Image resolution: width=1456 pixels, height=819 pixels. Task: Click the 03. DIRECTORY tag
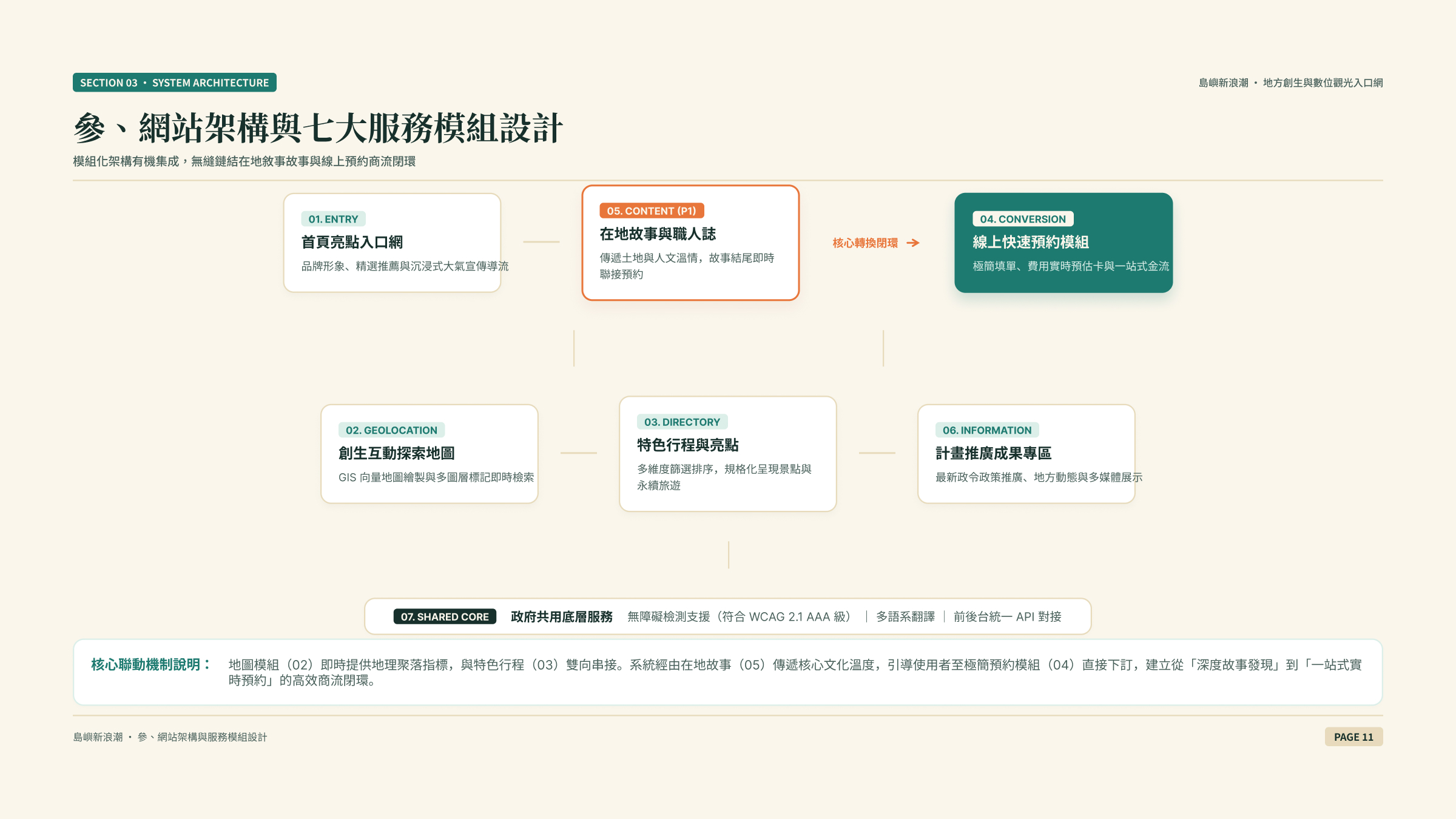click(682, 422)
